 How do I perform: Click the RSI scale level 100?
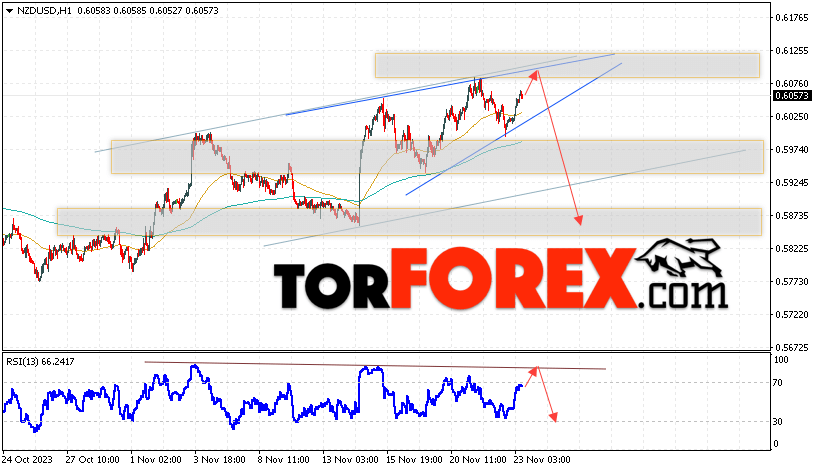pos(781,360)
